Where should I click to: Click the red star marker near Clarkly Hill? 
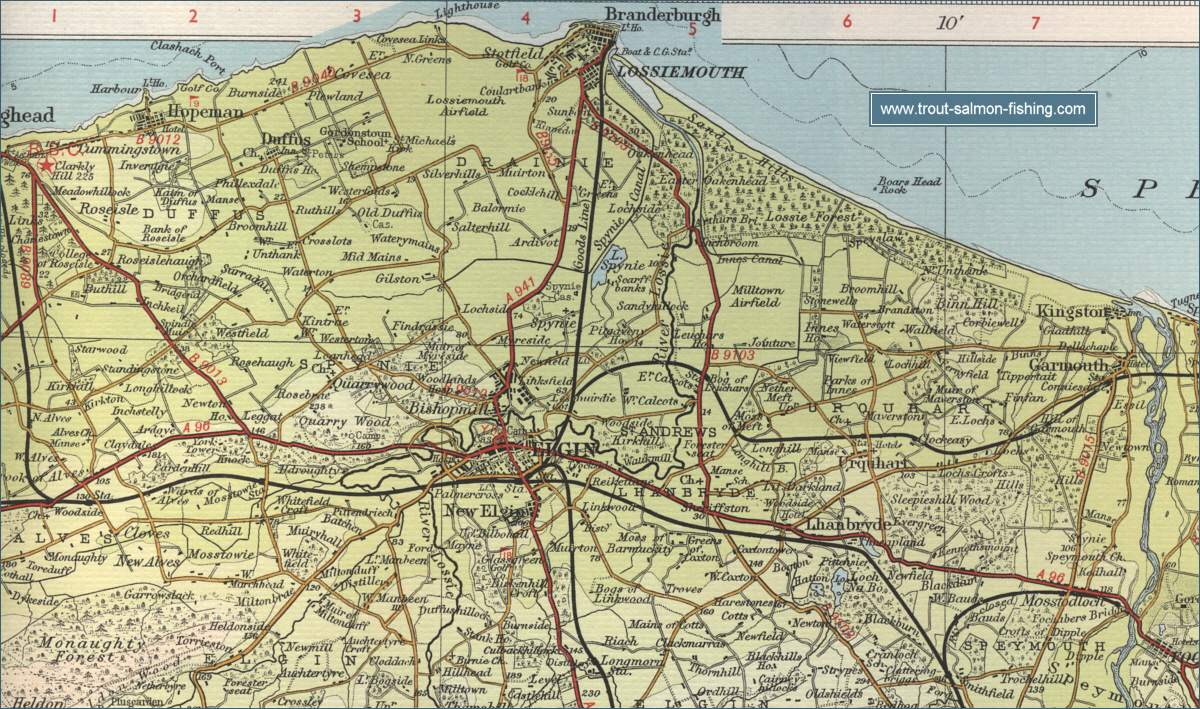click(44, 163)
